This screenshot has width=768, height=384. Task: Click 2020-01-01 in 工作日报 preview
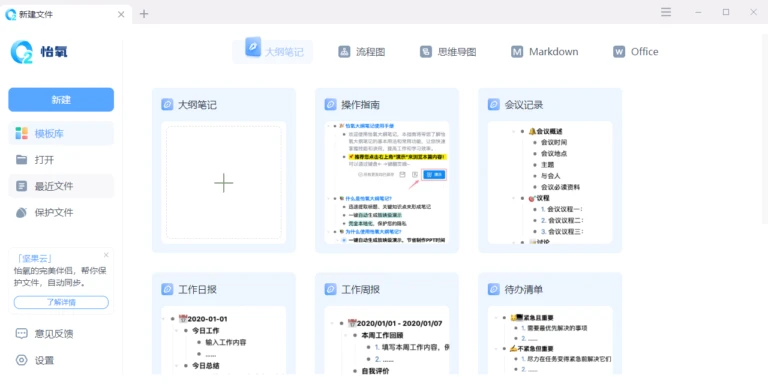tap(208, 319)
